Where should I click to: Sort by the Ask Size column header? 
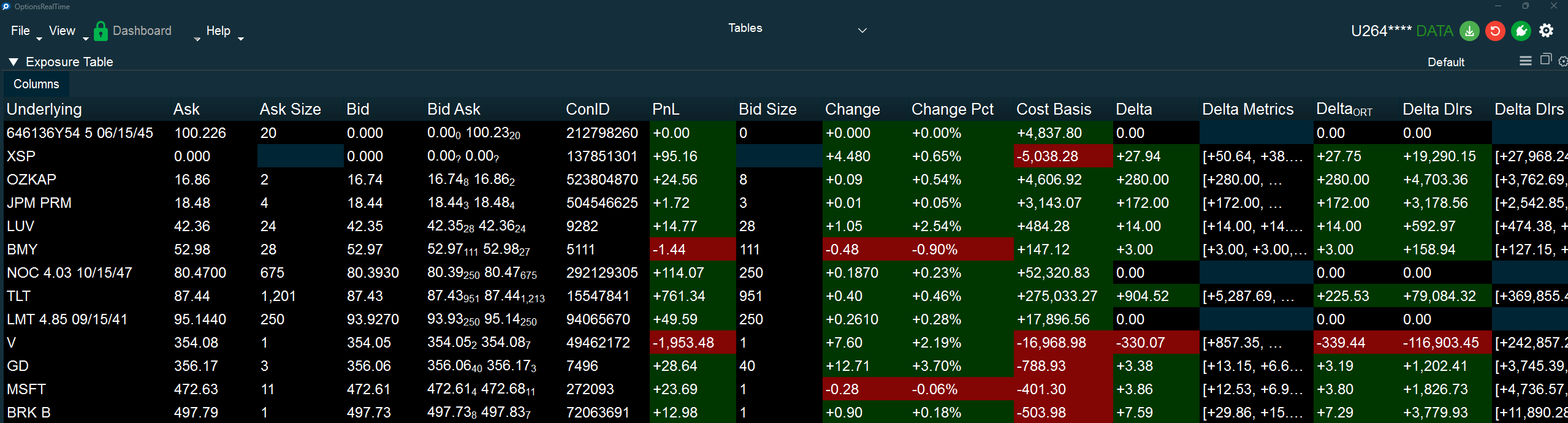point(290,109)
